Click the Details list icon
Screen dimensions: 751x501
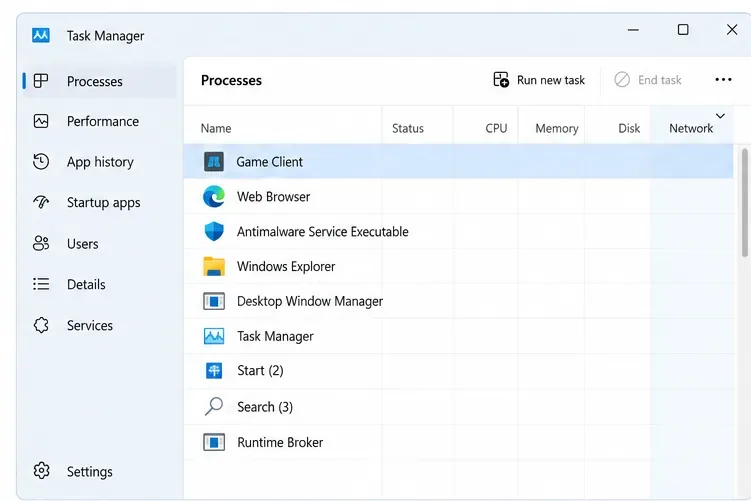click(x=41, y=284)
